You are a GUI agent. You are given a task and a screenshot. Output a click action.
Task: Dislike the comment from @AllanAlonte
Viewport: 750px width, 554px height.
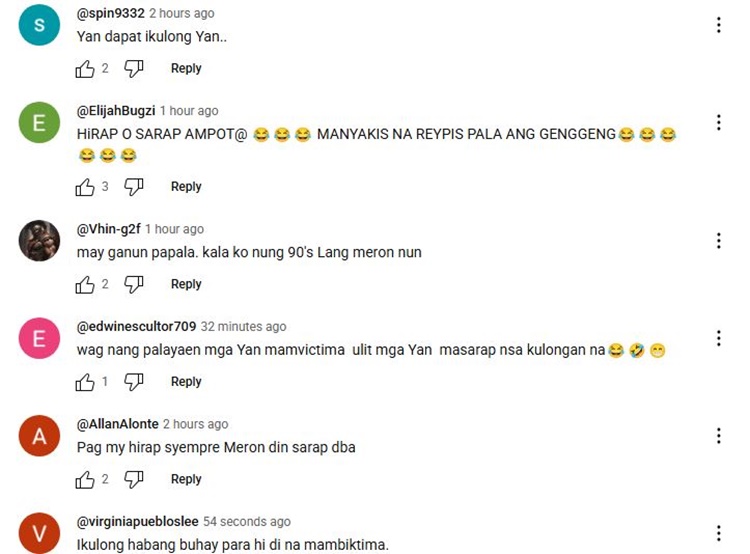pyautogui.click(x=134, y=480)
